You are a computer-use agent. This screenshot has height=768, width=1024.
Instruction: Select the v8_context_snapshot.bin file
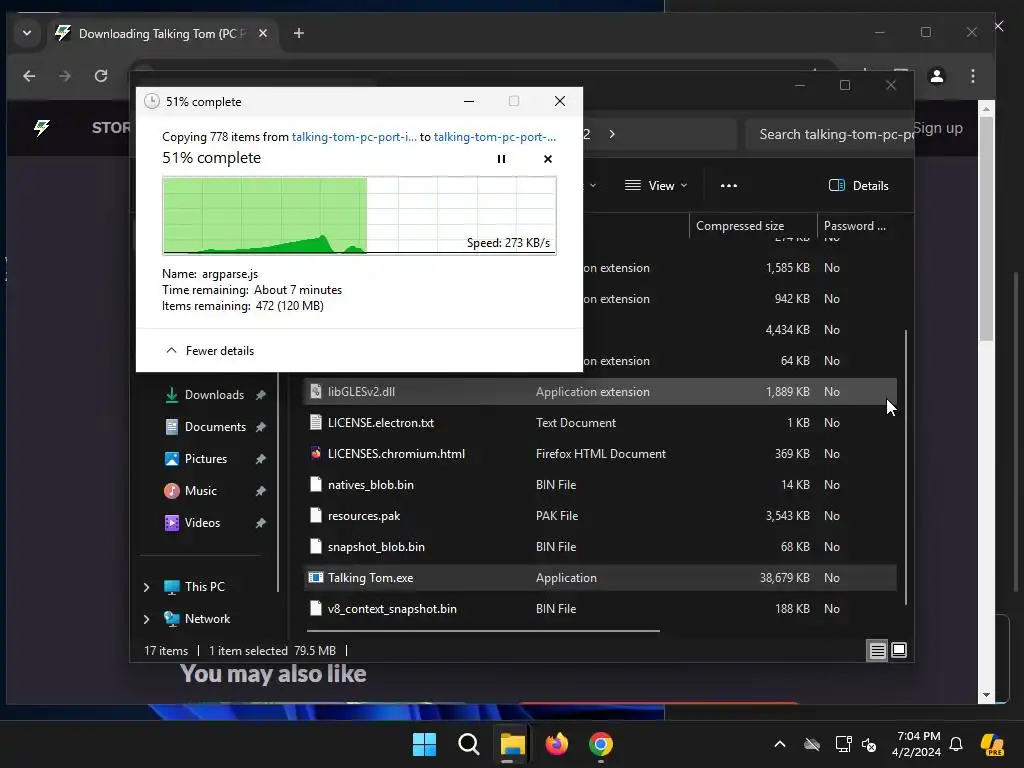600,609
